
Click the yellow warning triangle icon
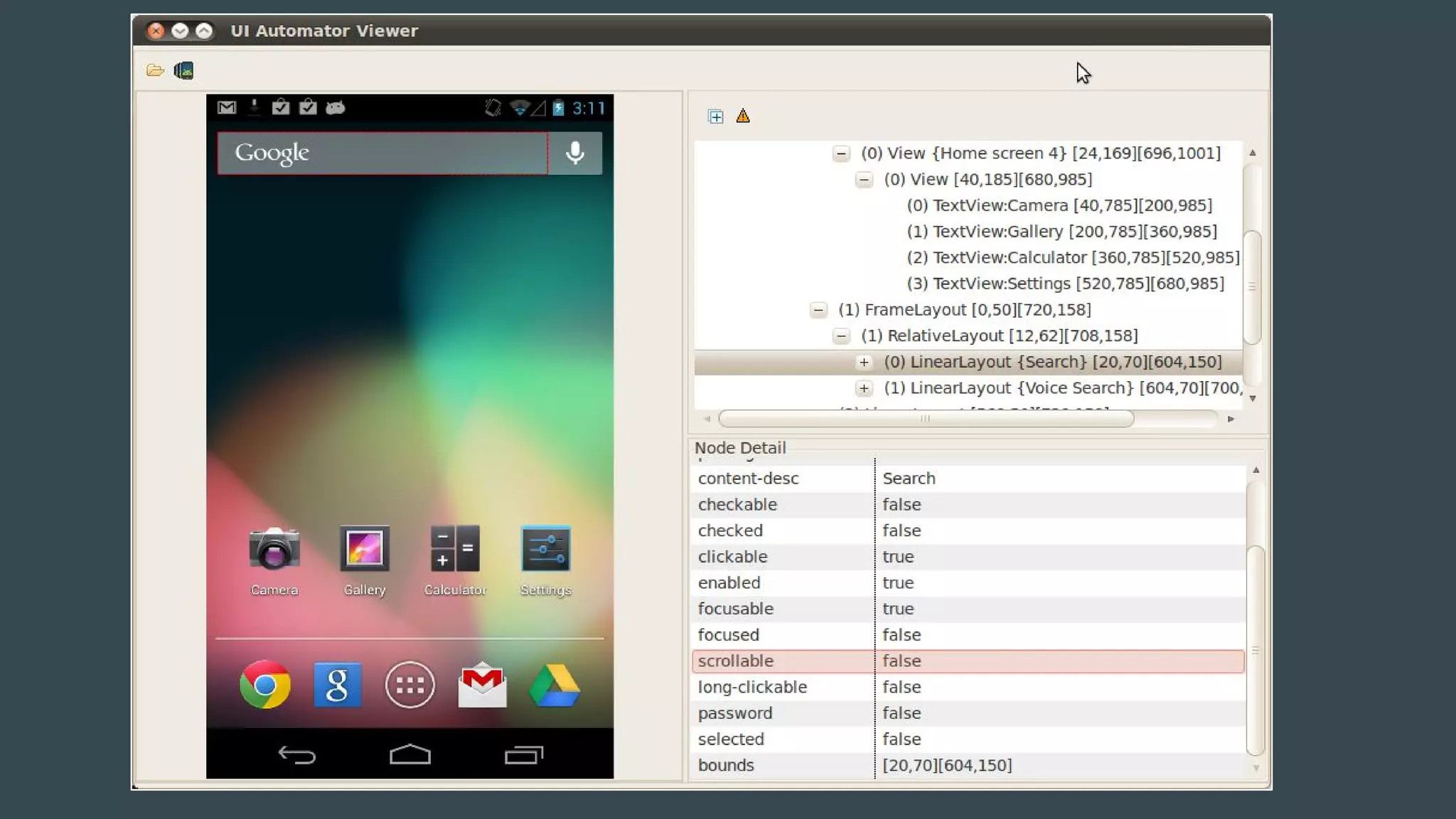tap(743, 116)
